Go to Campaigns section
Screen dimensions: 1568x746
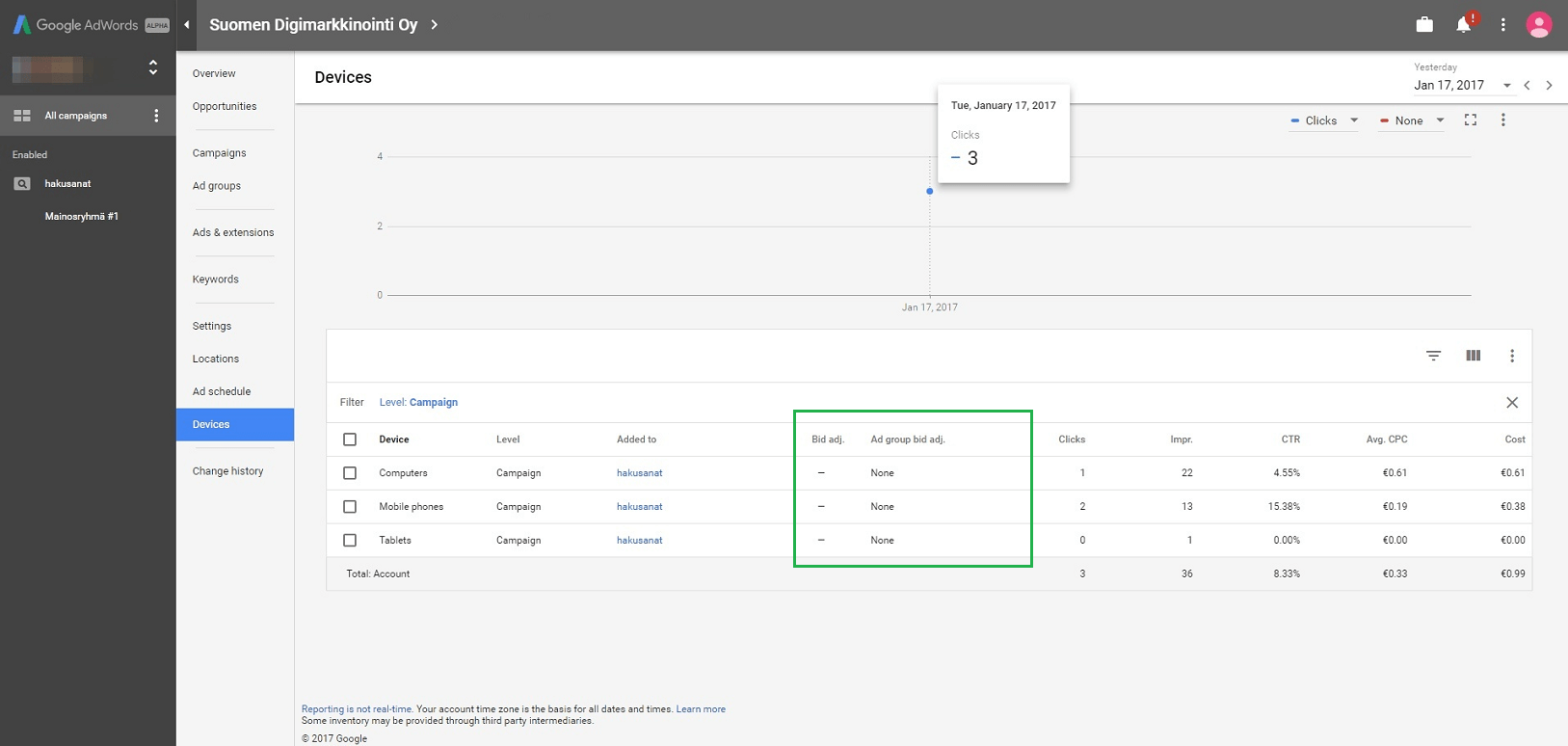(x=219, y=153)
